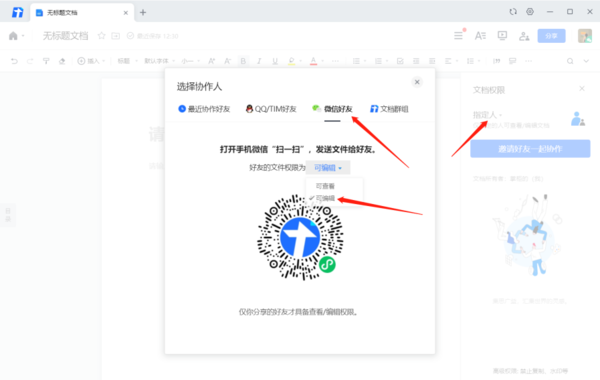Select the format painter tool
600x380 pixels.
coord(46,61)
